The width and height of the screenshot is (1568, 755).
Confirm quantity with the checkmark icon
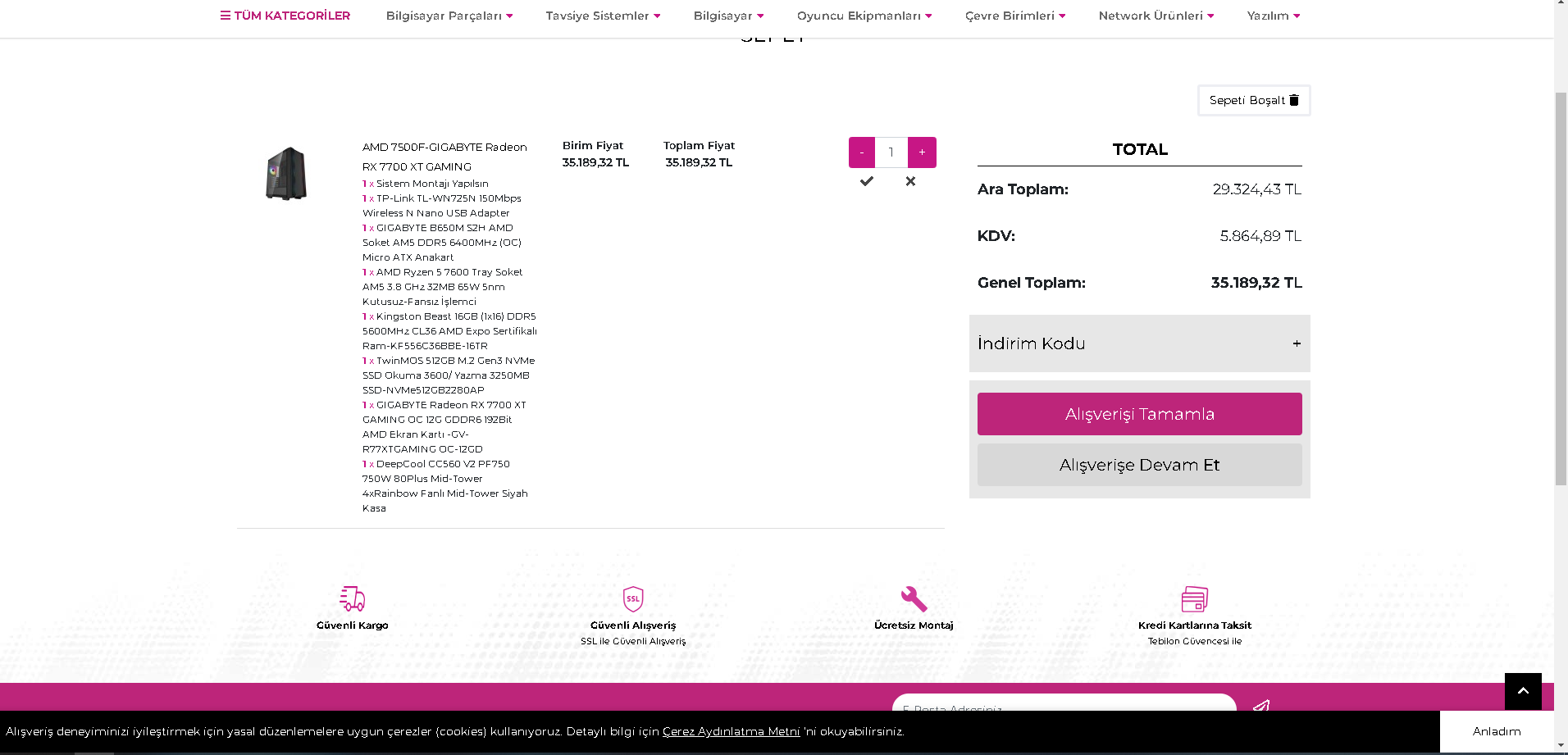tap(867, 181)
